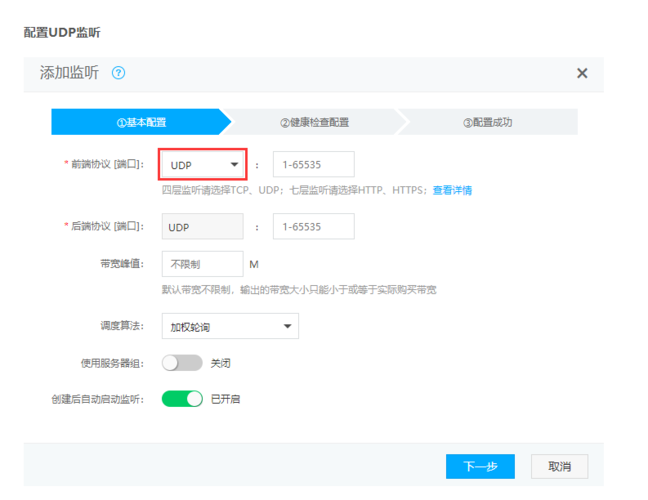The height and width of the screenshot is (500, 648).
Task: Disable the 创建后自动启动监听 switch
Action: 182,399
